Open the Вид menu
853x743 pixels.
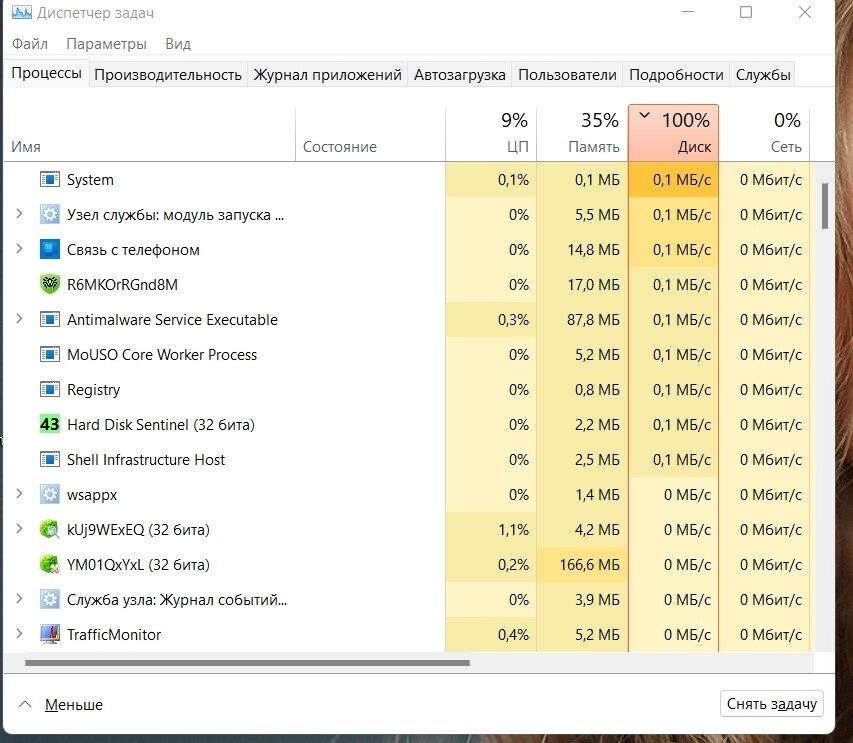(178, 44)
